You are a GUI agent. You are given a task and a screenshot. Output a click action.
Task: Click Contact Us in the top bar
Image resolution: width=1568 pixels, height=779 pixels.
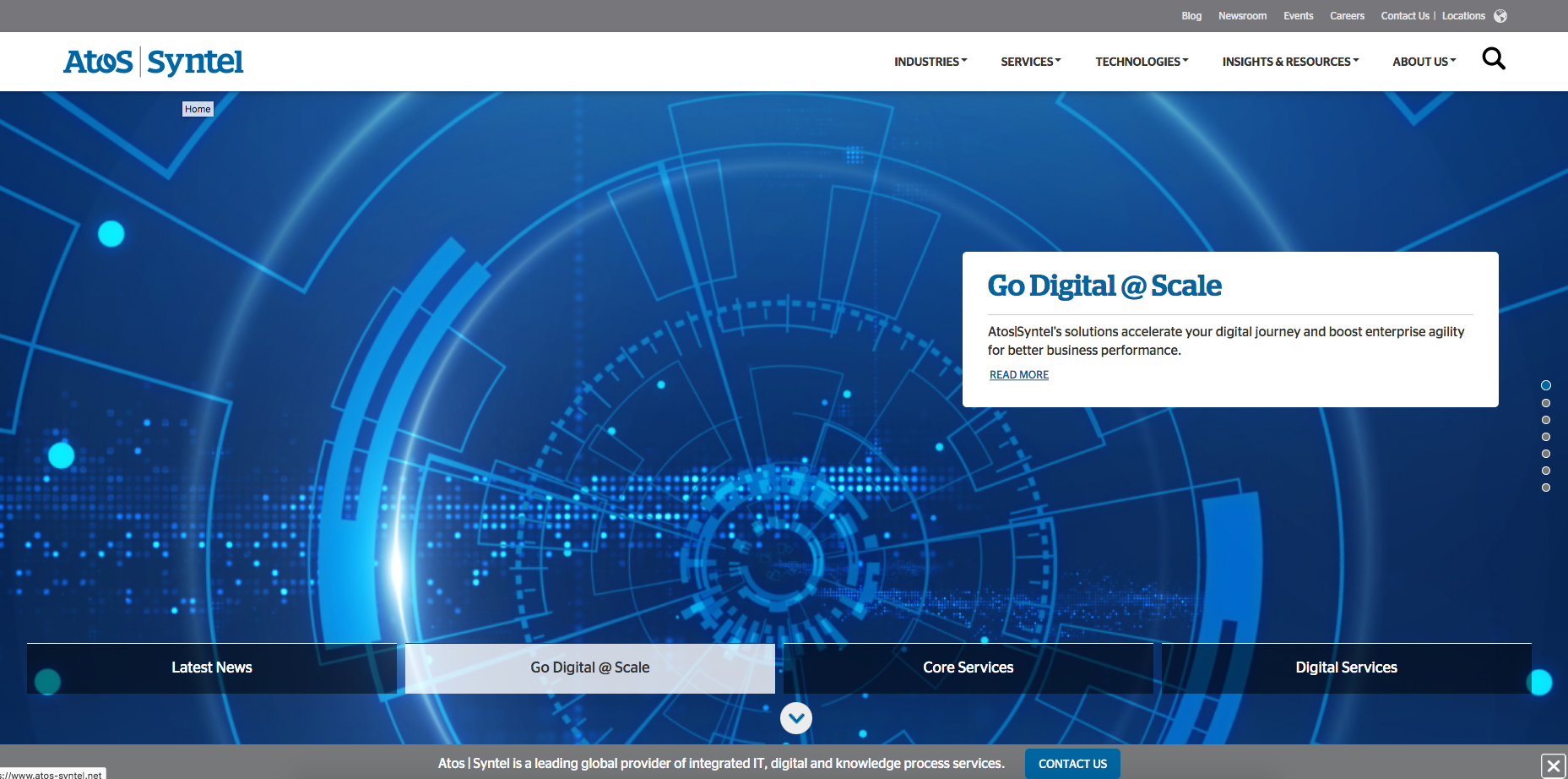tap(1405, 16)
